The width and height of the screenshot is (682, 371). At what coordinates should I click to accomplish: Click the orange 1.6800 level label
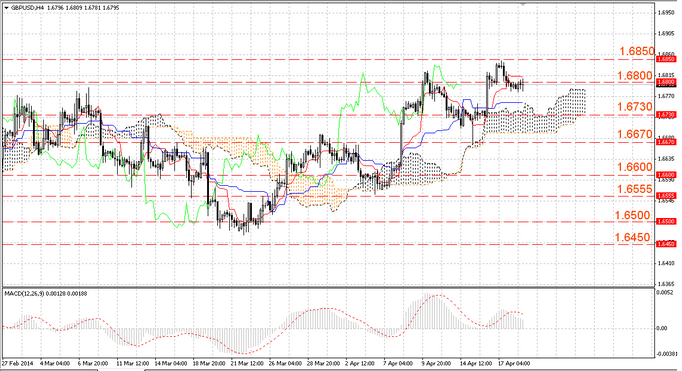pos(635,76)
